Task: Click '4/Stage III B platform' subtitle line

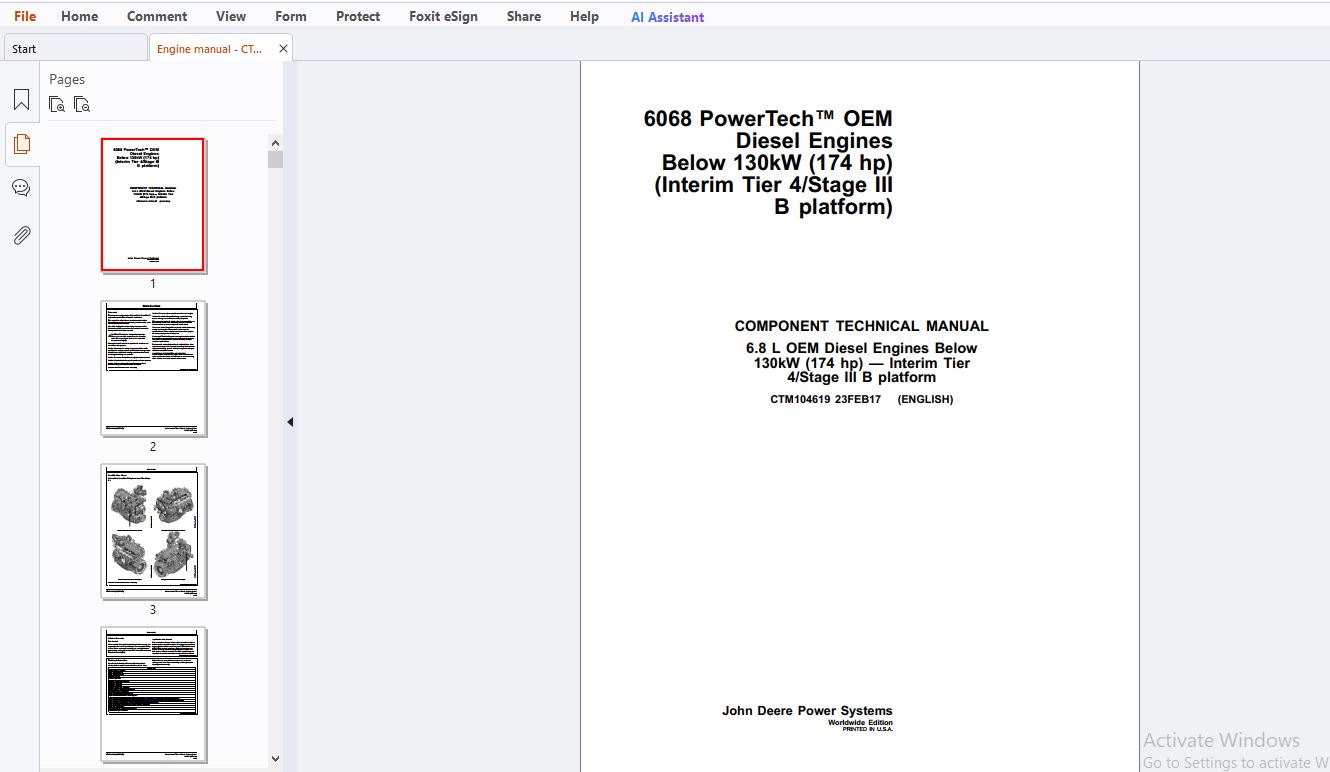Action: (861, 378)
